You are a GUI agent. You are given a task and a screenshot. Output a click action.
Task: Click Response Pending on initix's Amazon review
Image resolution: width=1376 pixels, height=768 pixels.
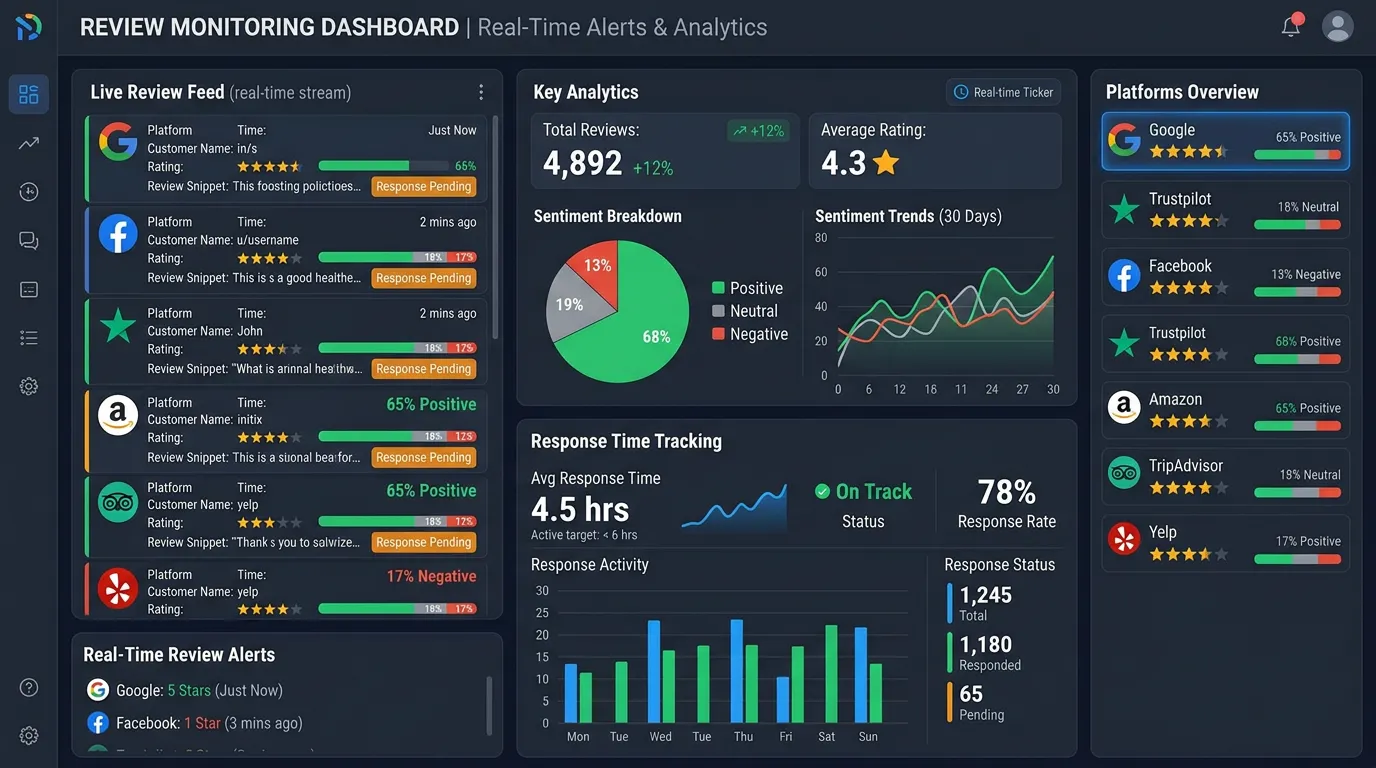[x=424, y=457]
